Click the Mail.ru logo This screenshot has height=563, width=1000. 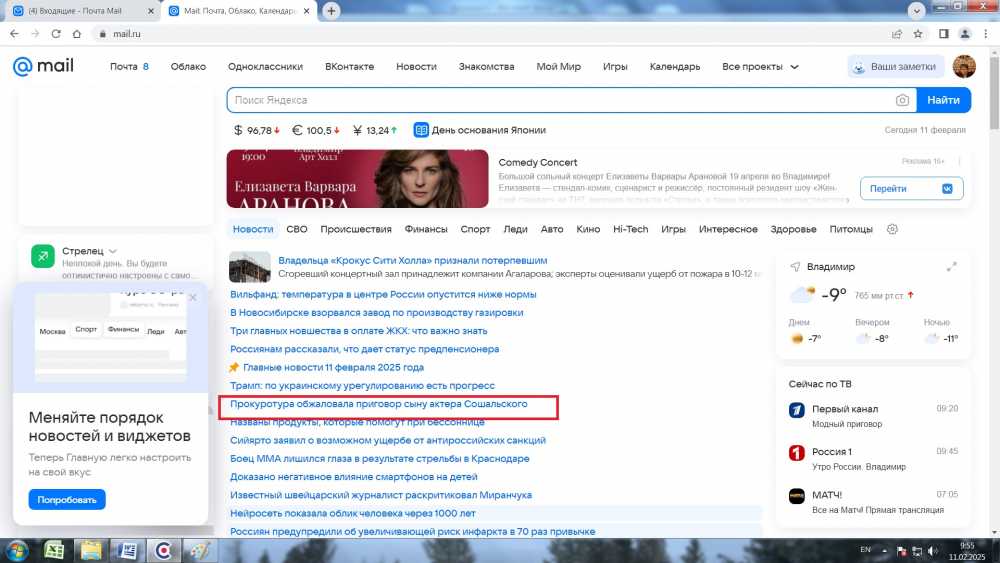(x=43, y=66)
